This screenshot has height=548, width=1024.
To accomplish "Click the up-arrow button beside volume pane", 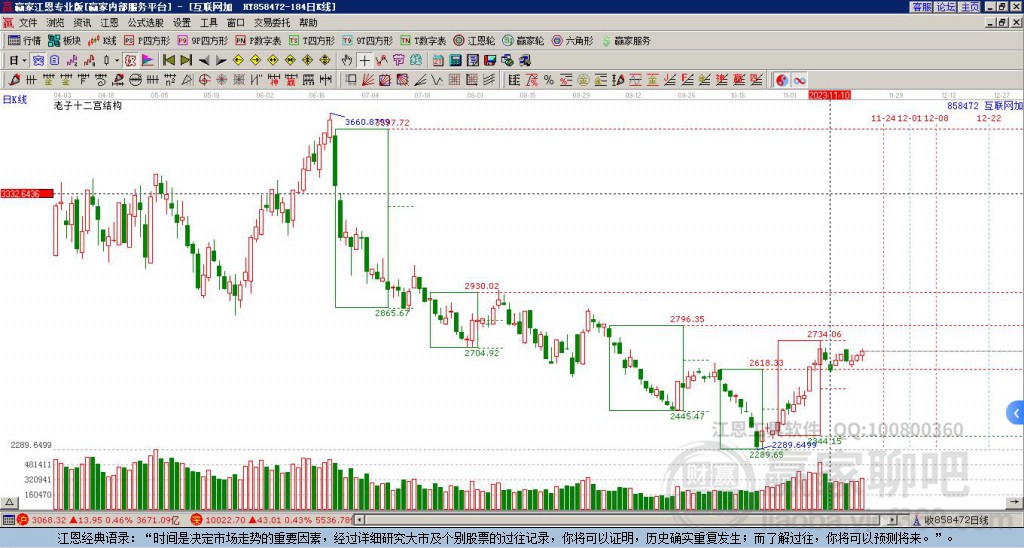I will tap(9, 502).
